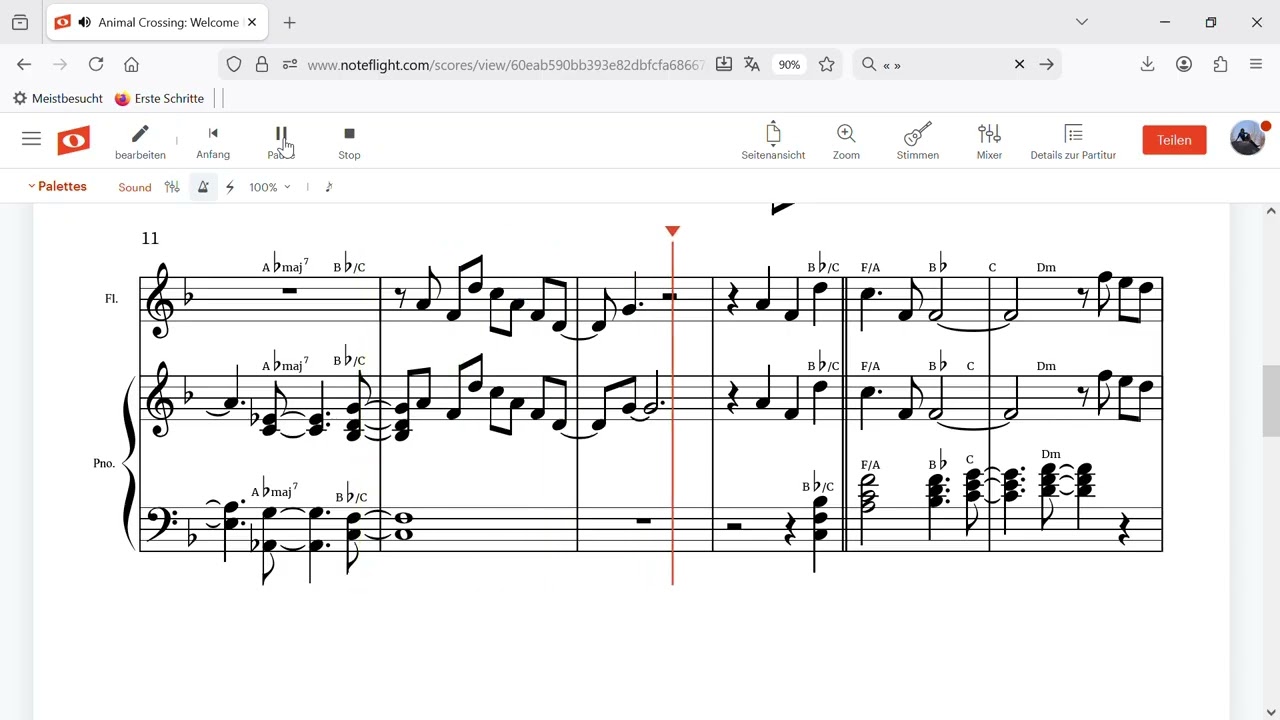Screen dimensions: 1280x720
Task: Reload the browser page
Action: click(96, 64)
